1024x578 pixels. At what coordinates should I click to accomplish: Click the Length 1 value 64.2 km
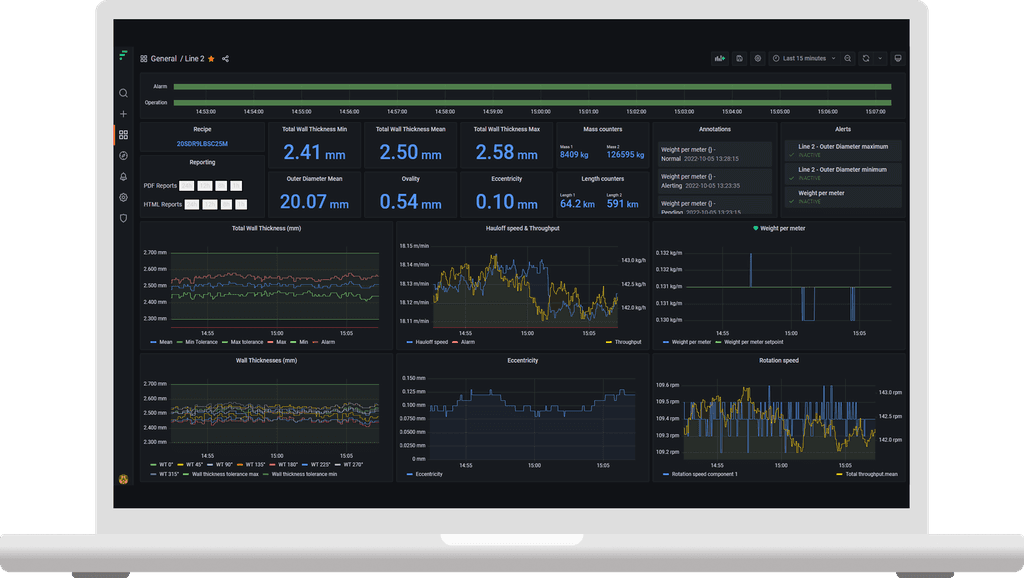[x=577, y=204]
